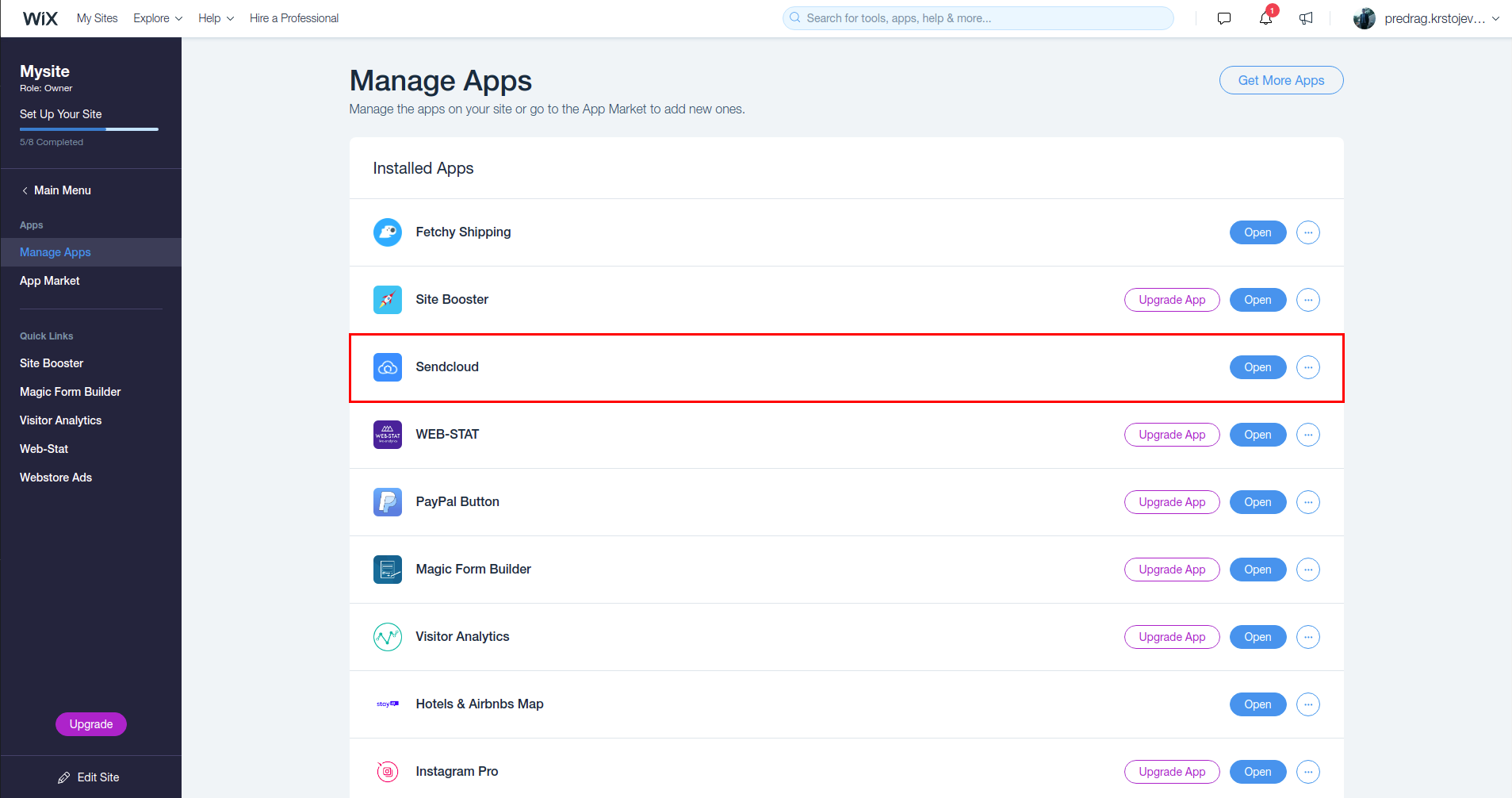Upgrade the Magic Form Builder app
The height and width of the screenshot is (798, 1512).
[1172, 570]
